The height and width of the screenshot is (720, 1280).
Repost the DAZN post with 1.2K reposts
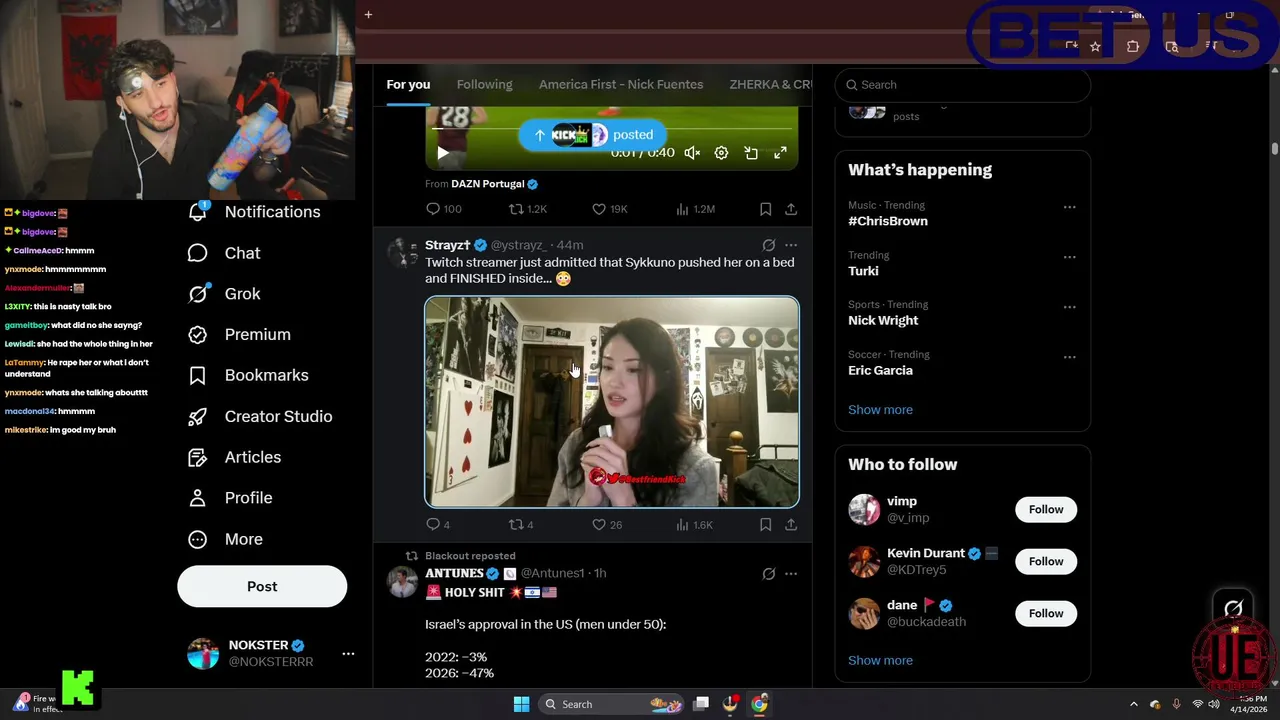point(528,209)
